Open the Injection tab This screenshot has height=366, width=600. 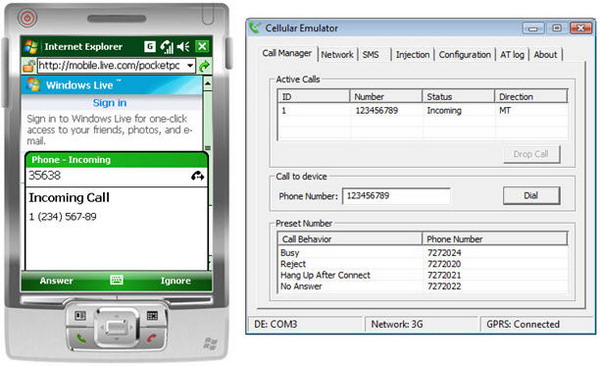click(x=412, y=55)
